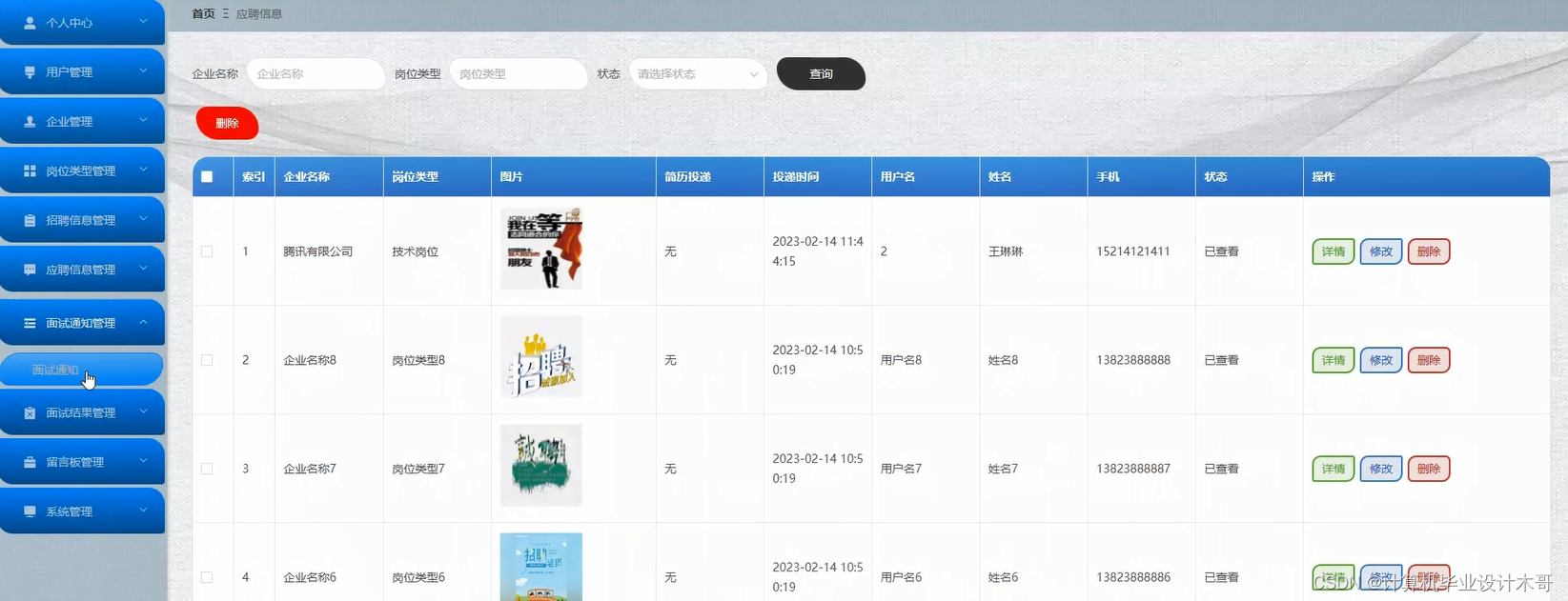Expand 系统管理 menu chevron
The width and height of the screenshot is (1568, 601).
143,511
